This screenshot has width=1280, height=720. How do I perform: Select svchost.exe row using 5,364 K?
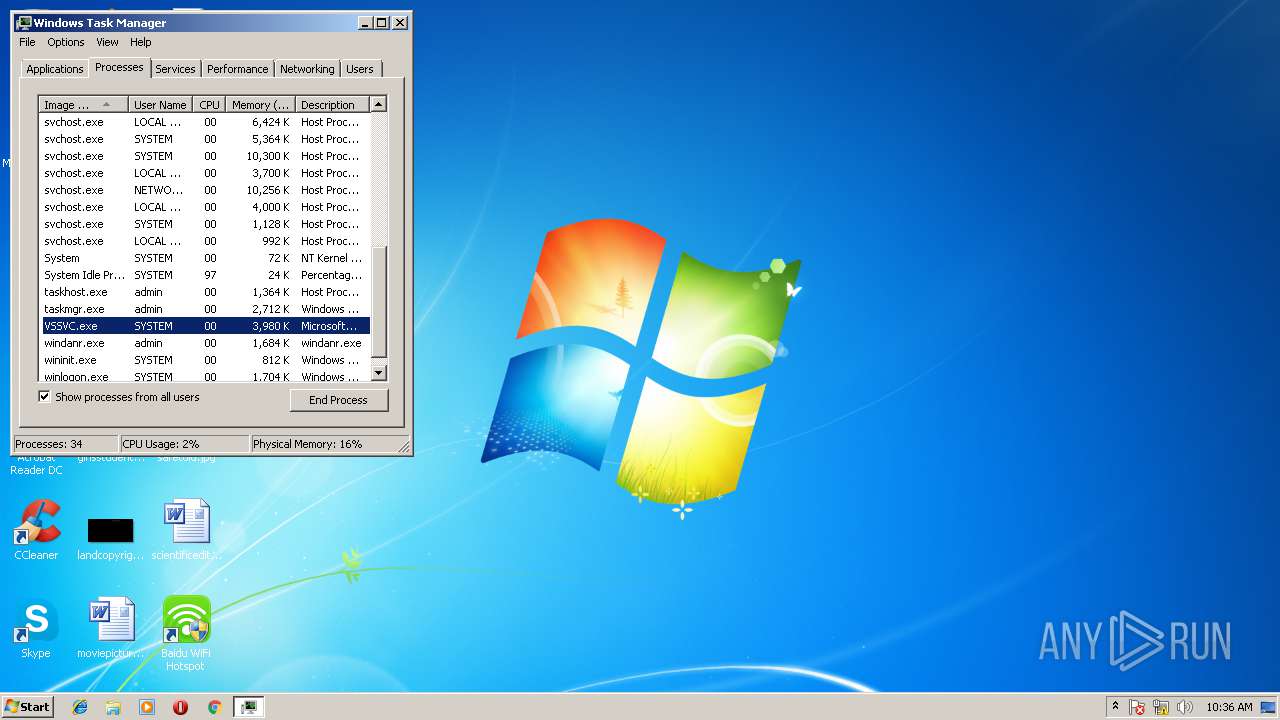205,139
